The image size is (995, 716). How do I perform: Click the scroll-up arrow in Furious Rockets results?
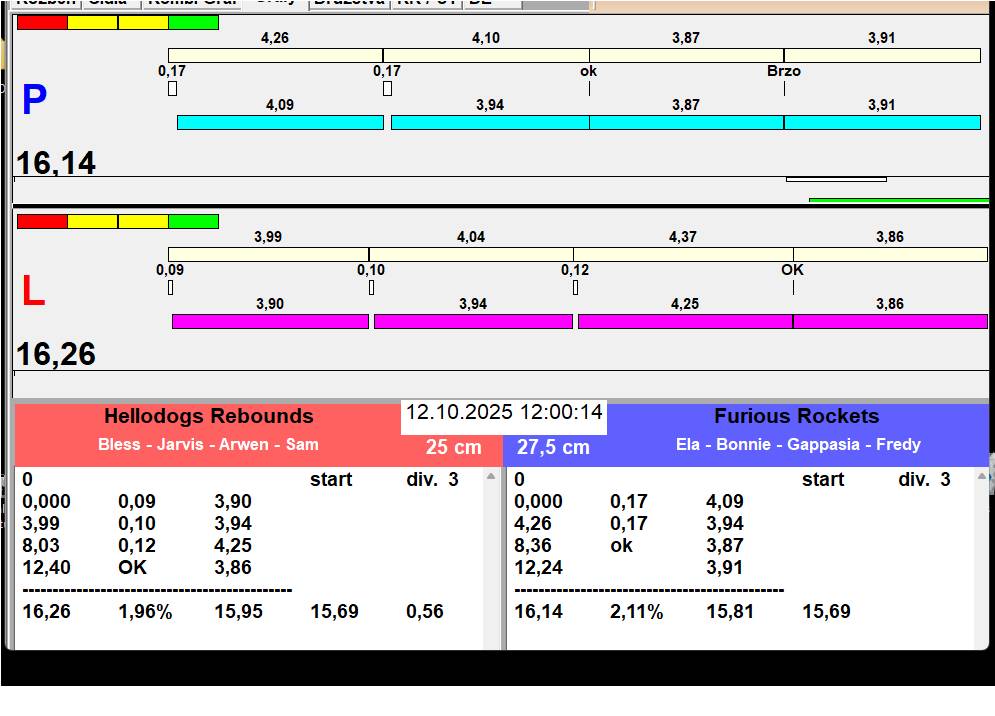tap(982, 476)
